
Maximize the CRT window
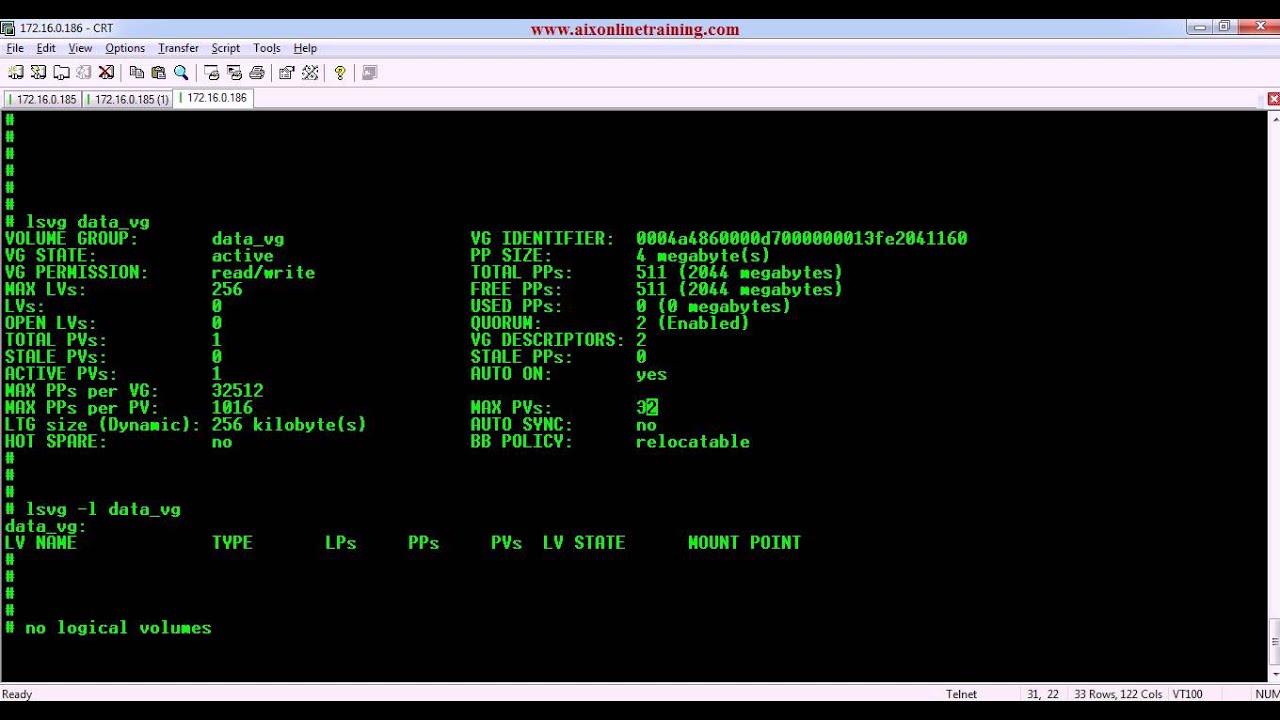(x=1224, y=28)
